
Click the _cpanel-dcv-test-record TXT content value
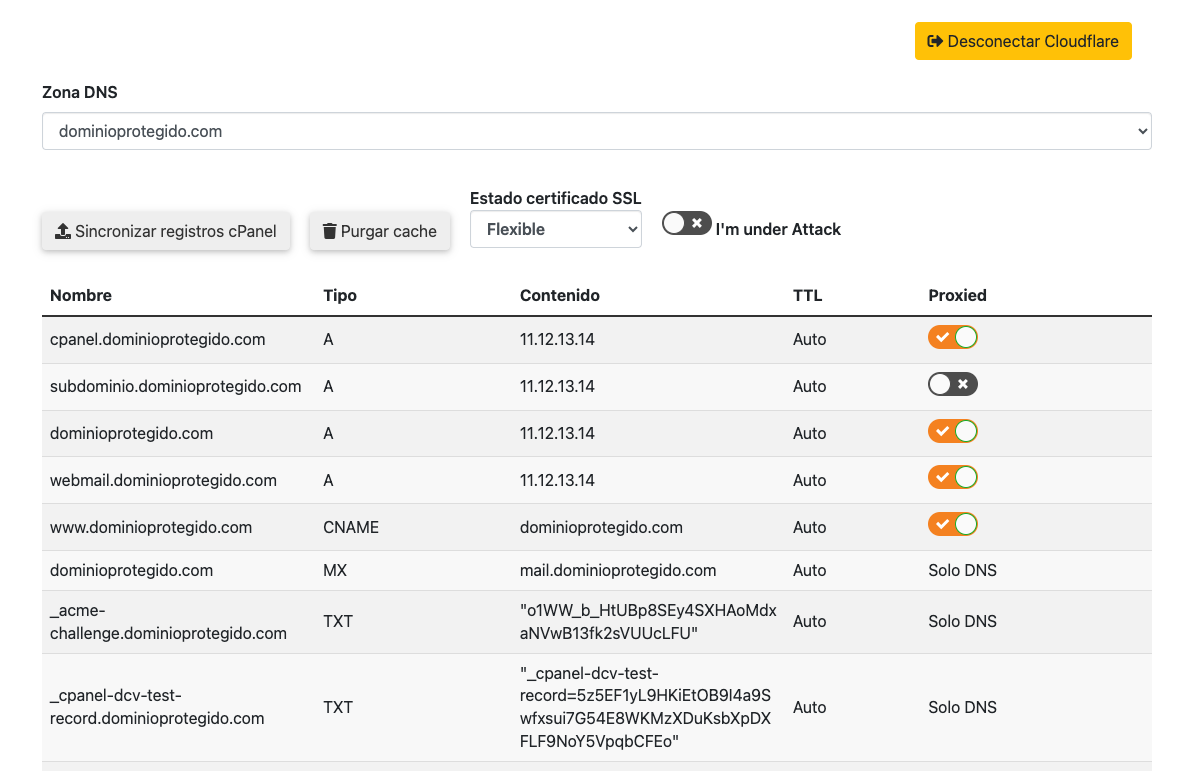645,707
